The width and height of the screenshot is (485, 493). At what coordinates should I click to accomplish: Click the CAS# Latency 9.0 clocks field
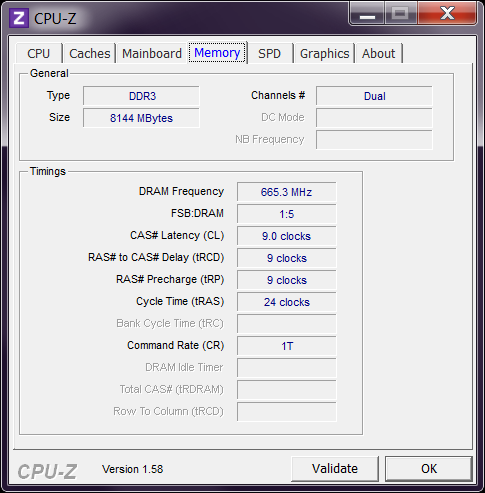pyautogui.click(x=287, y=236)
